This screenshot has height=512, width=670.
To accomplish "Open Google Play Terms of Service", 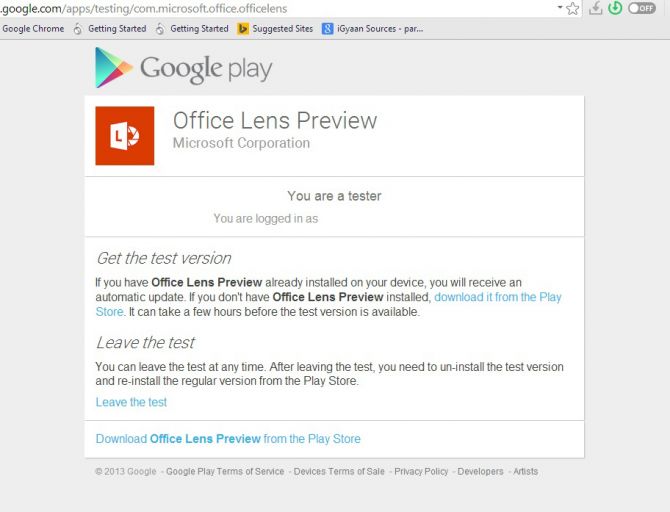I will pos(225,471).
